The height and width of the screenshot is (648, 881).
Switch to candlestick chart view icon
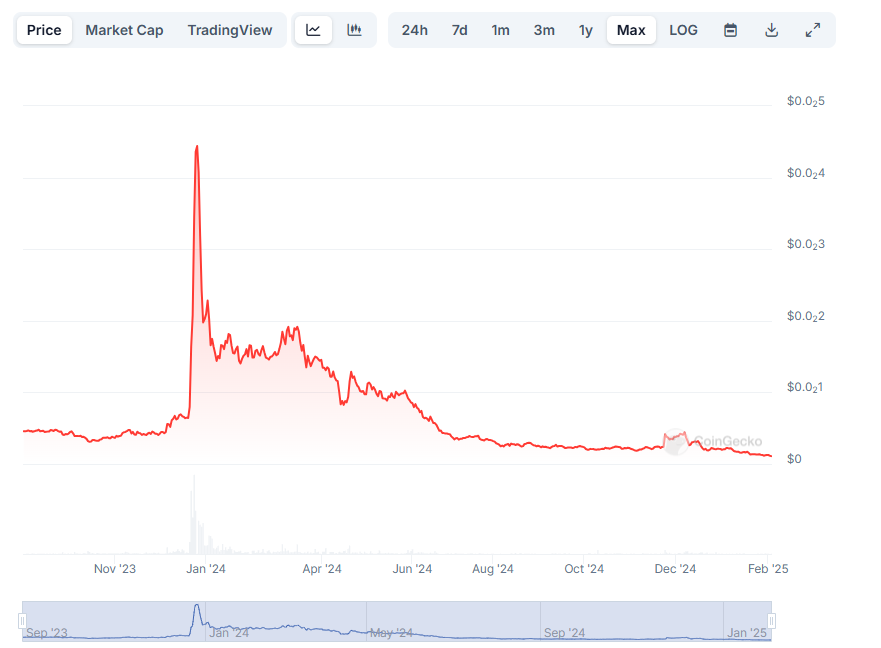click(354, 30)
